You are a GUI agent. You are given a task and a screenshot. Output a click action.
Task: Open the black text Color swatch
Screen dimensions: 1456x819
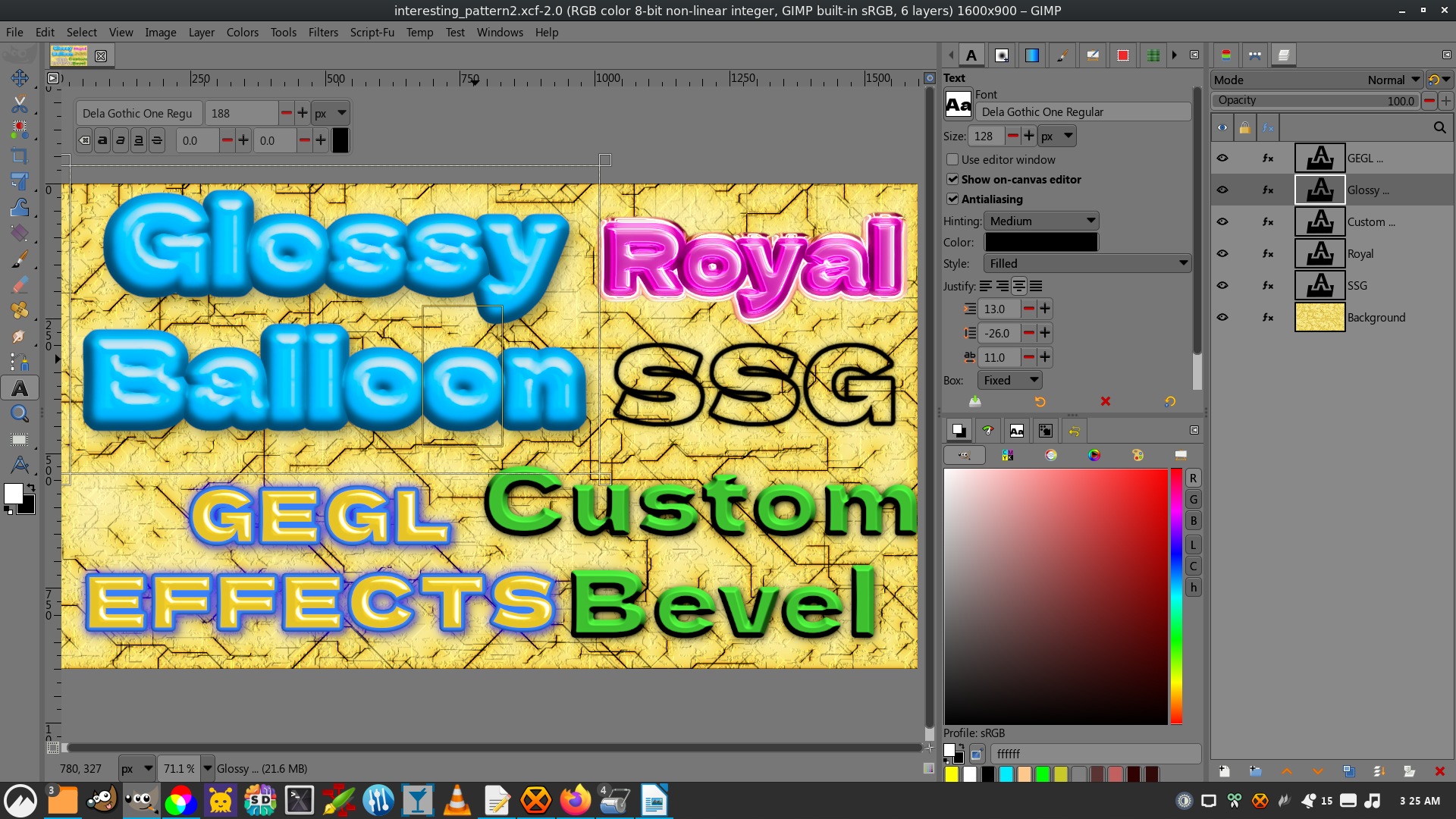[1041, 242]
